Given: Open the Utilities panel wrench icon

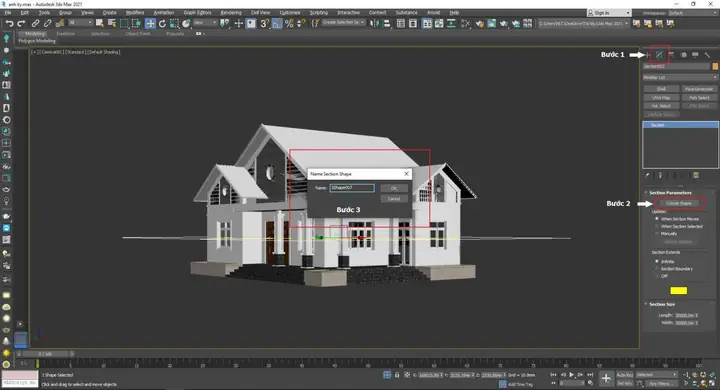Looking at the screenshot, I should (707, 55).
